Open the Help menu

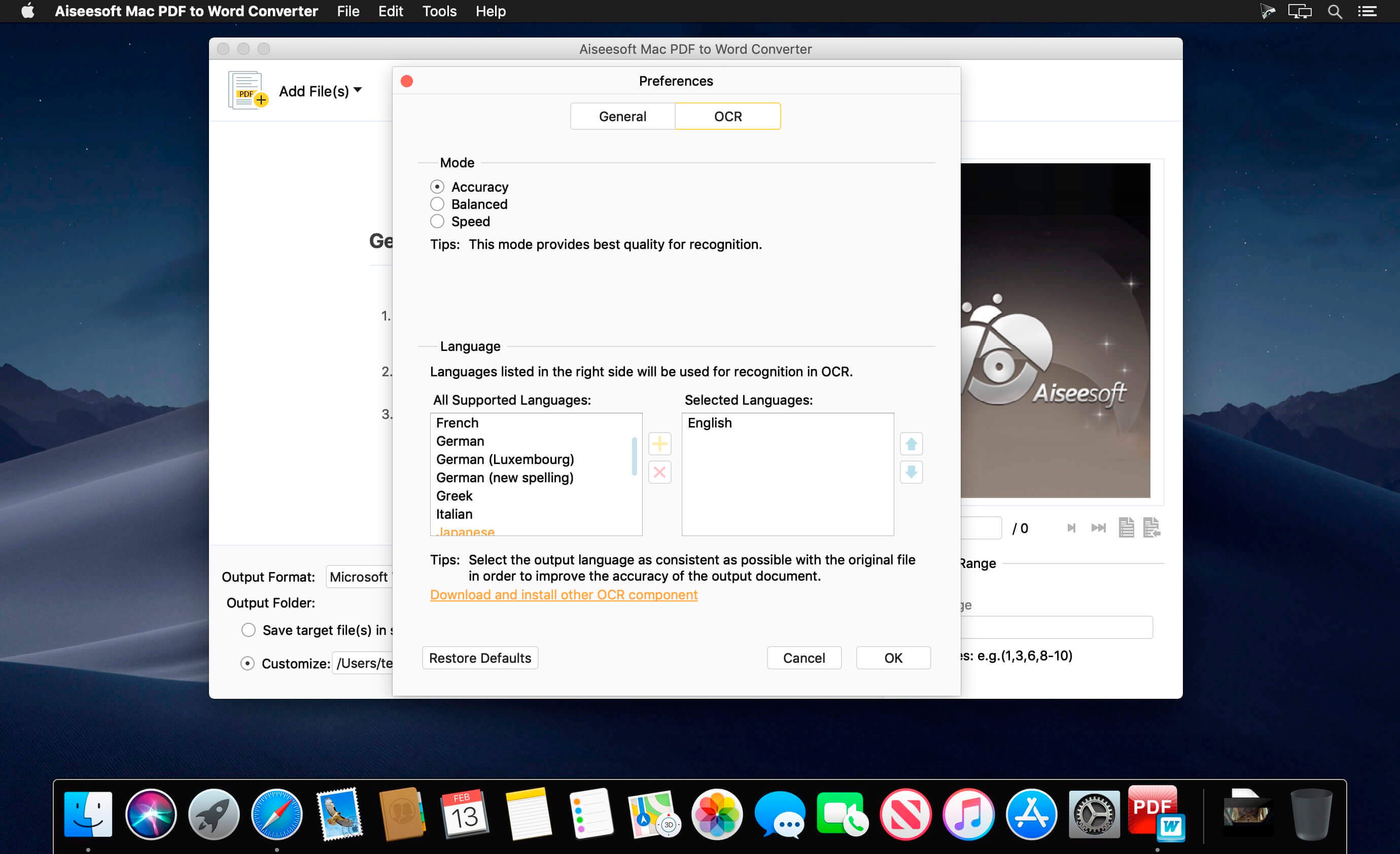click(491, 11)
